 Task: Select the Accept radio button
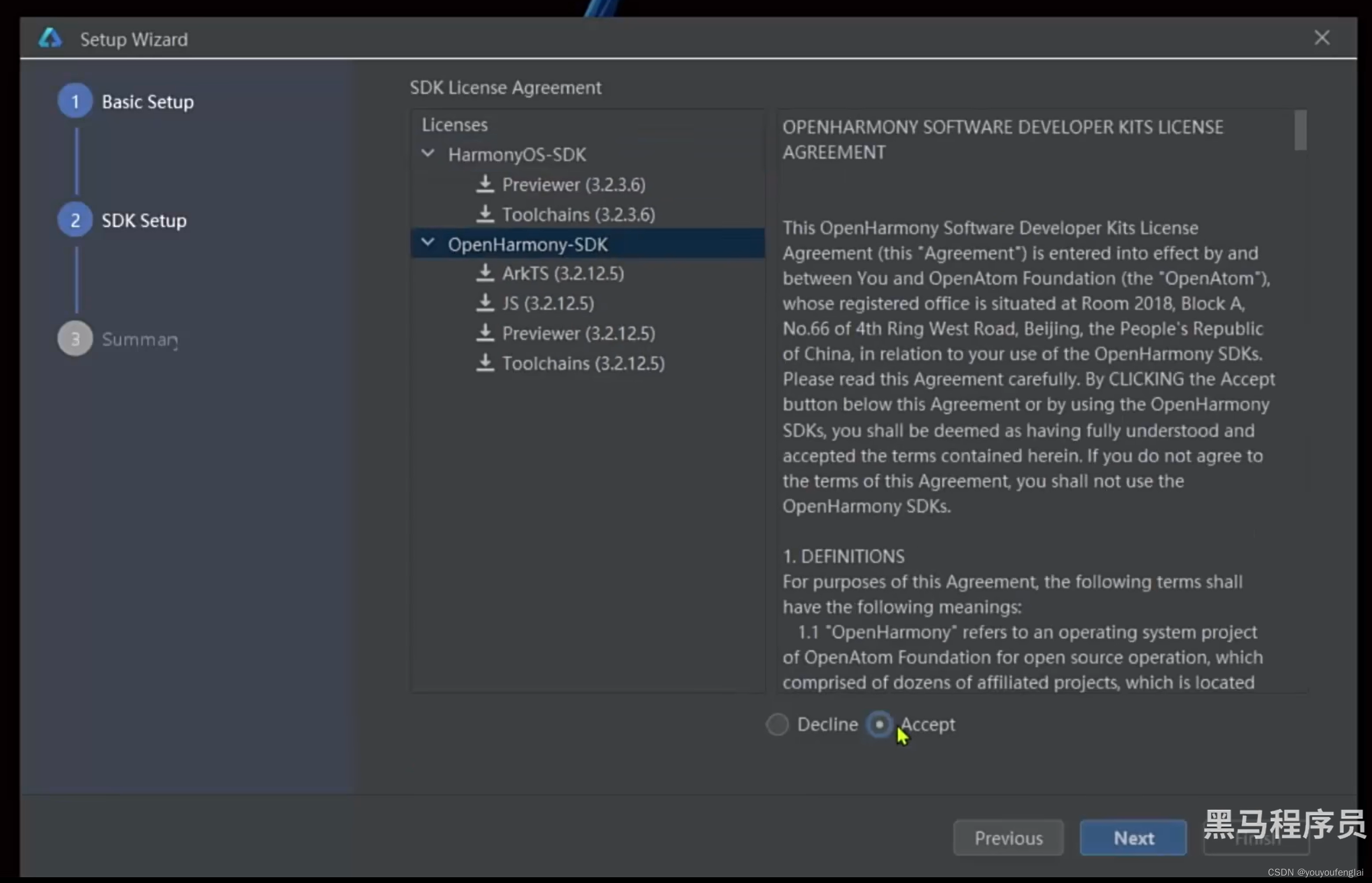pyautogui.click(x=879, y=724)
